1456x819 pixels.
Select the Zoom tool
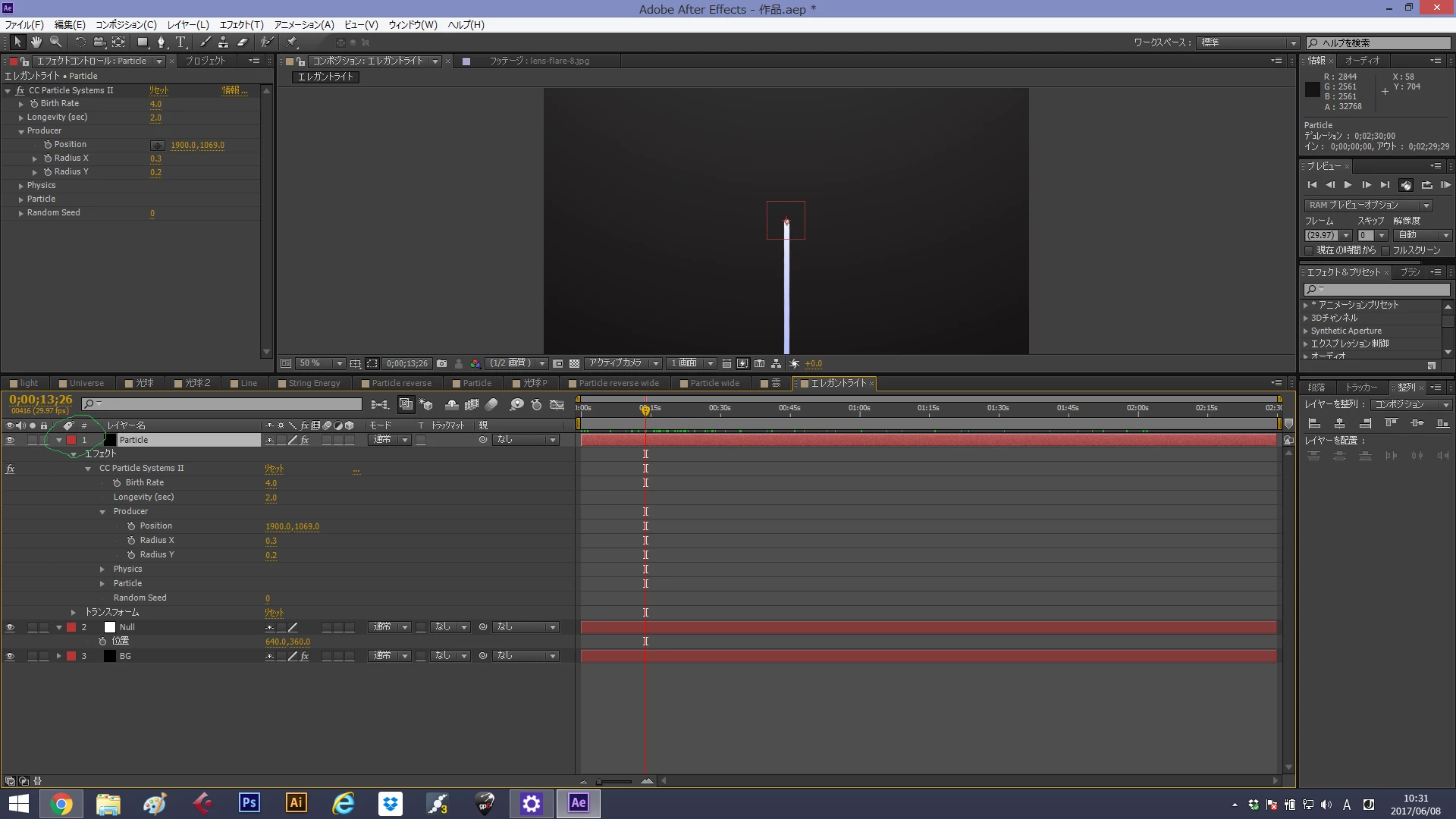(55, 42)
